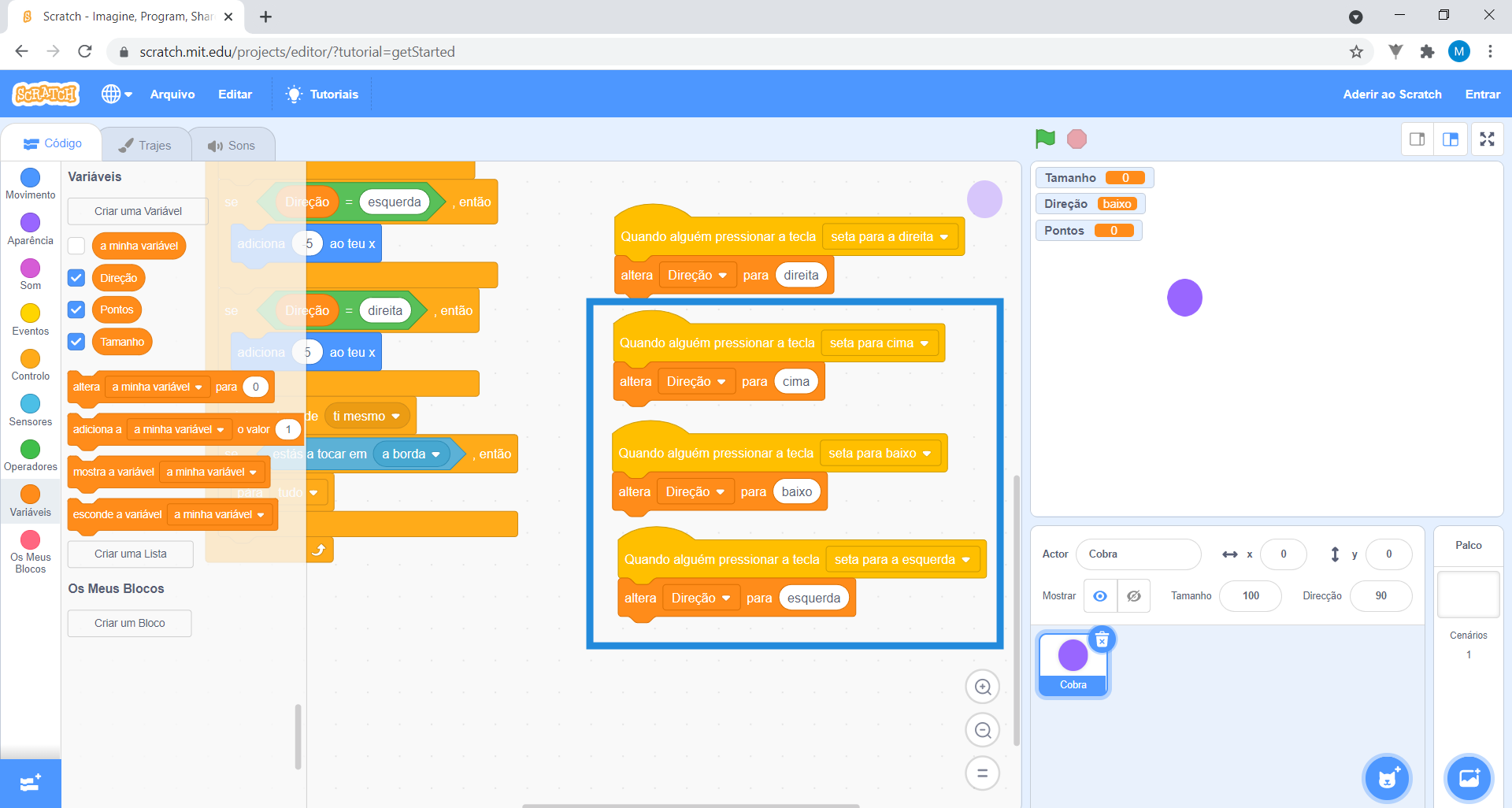Open 'seta para a esquerda' key dropdown
The width and height of the screenshot is (1512, 808).
[902, 560]
